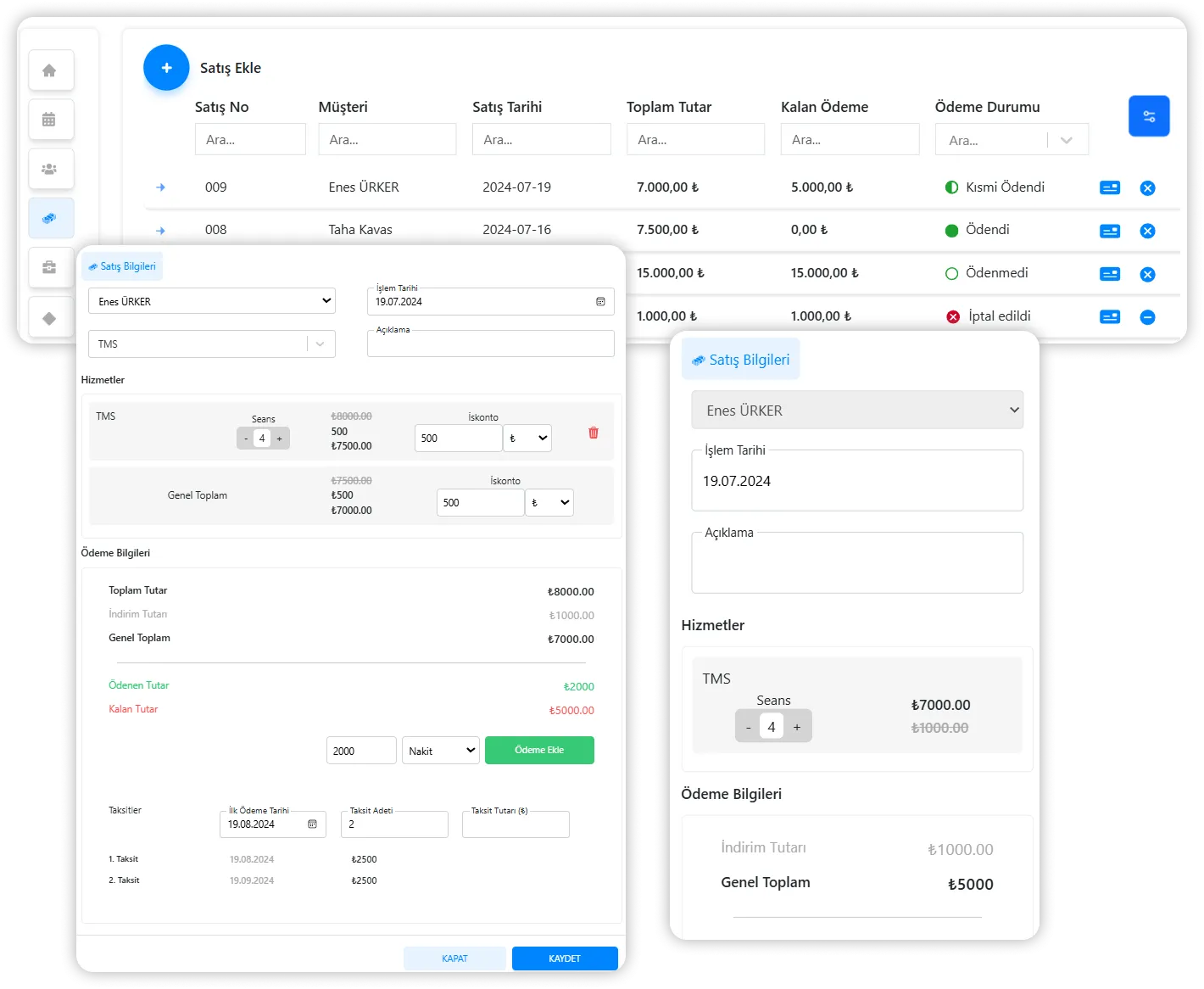This screenshot has height=989, width=1204.
Task: Open the customers group icon in sidebar
Action: coord(50,169)
